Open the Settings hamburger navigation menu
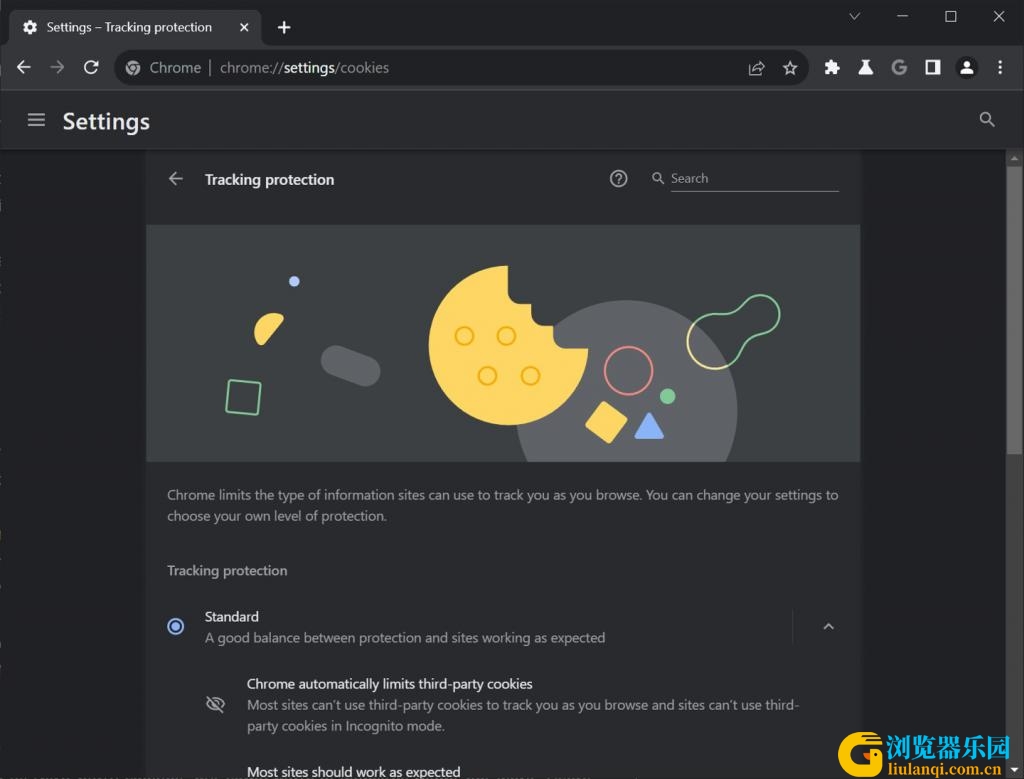The height and width of the screenshot is (779, 1024). (x=37, y=120)
